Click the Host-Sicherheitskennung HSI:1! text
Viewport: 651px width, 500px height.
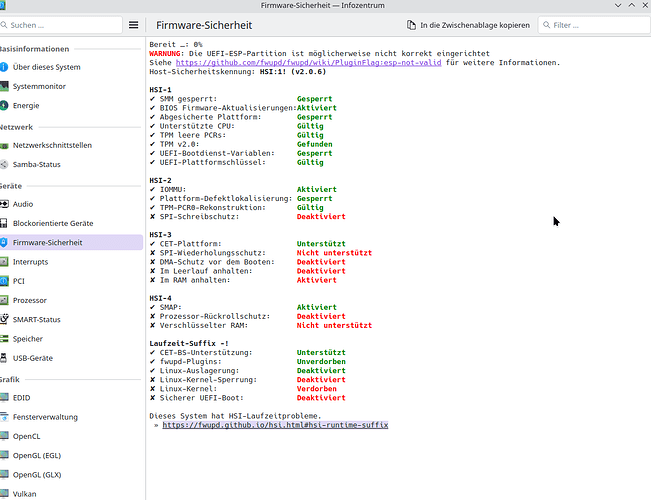237,72
